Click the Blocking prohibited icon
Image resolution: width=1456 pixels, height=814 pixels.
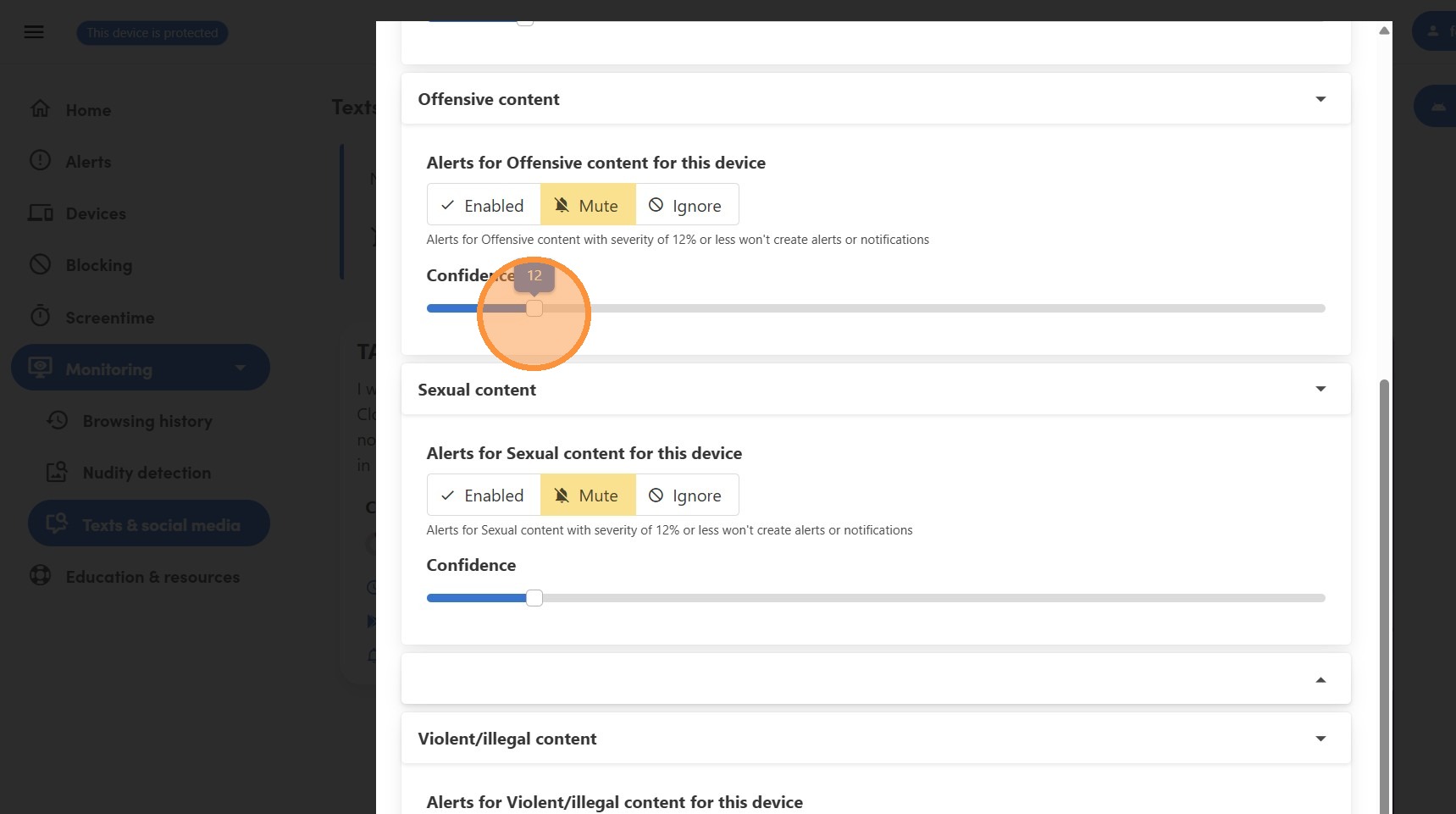click(x=40, y=264)
